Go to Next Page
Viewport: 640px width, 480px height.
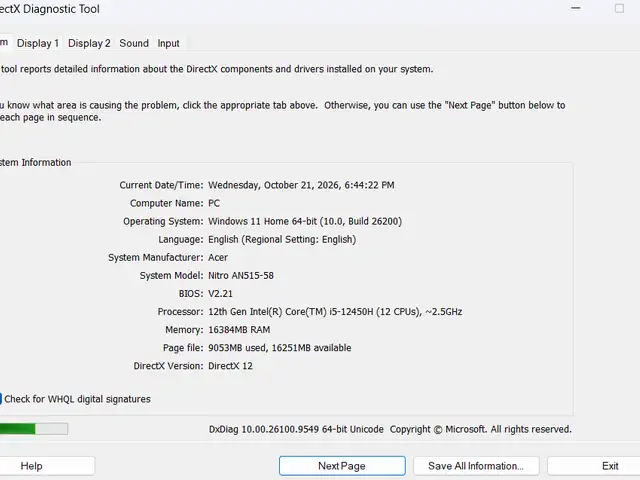point(342,466)
